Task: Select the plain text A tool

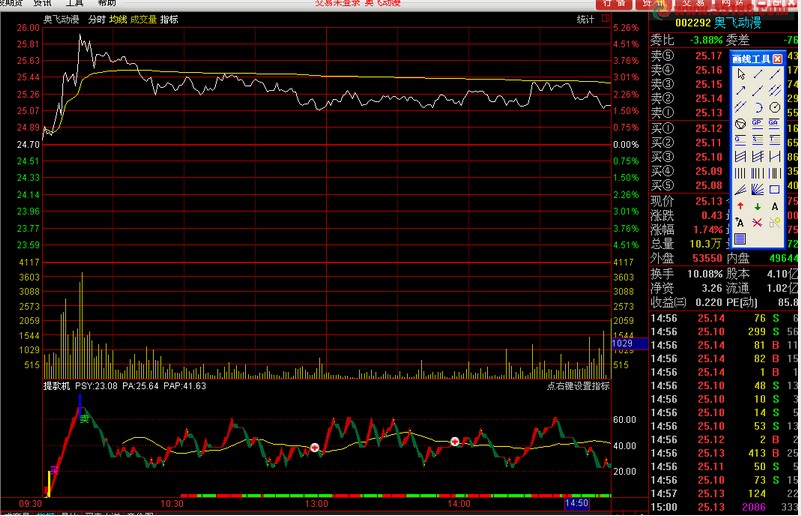Action: click(x=775, y=207)
